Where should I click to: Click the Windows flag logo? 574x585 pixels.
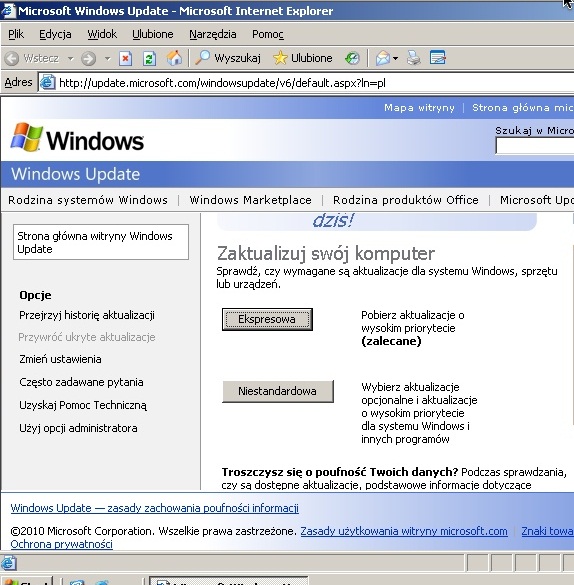click(26, 138)
